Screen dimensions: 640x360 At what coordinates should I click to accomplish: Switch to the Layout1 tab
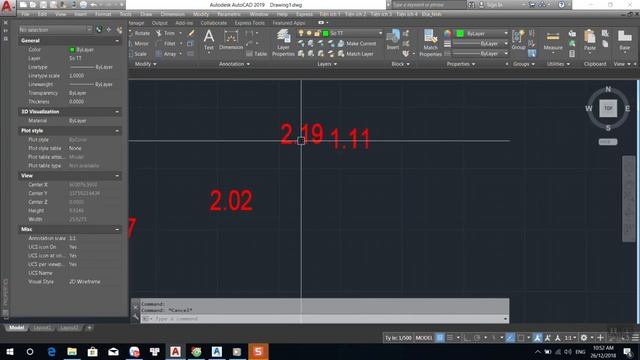point(42,328)
